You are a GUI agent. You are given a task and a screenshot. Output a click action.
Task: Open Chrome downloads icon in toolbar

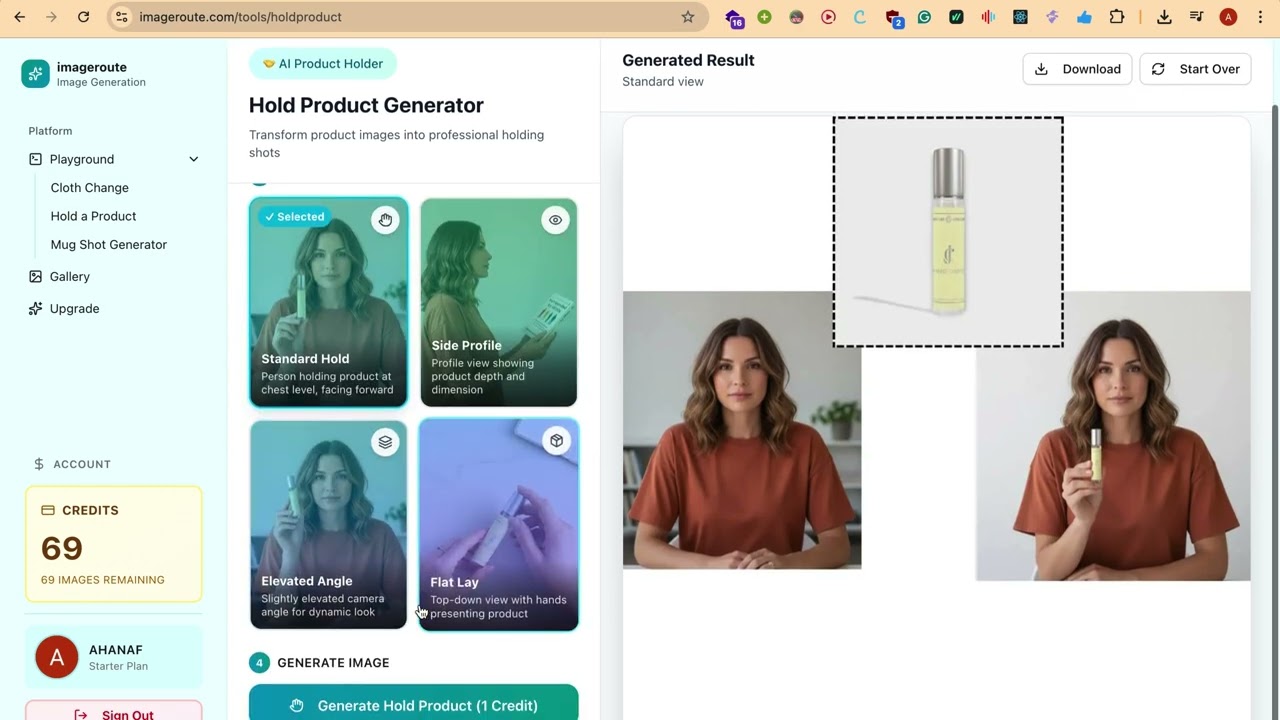click(1164, 17)
